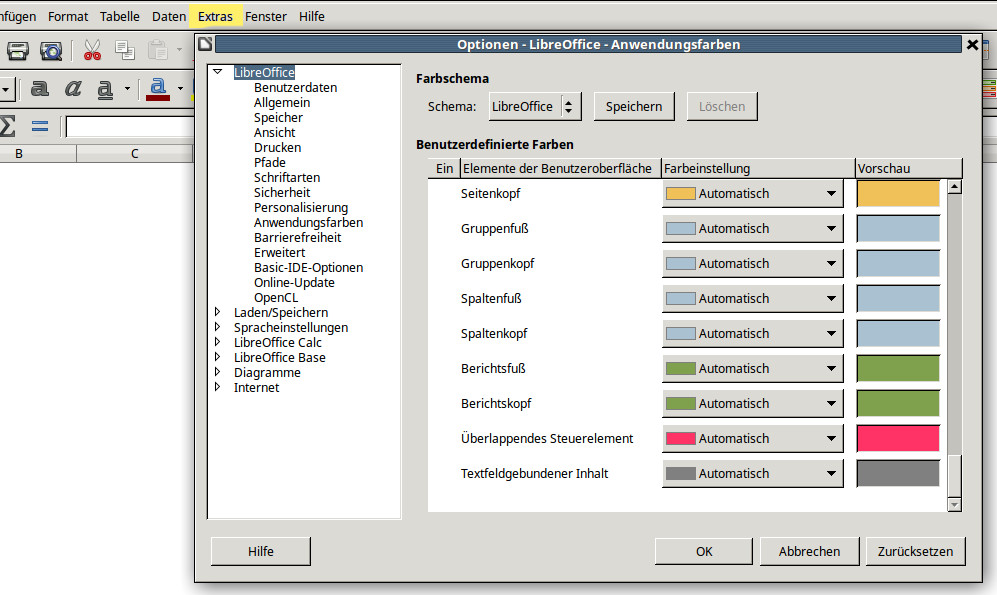
Task: Open the Fenster menu
Action: pyautogui.click(x=266, y=17)
